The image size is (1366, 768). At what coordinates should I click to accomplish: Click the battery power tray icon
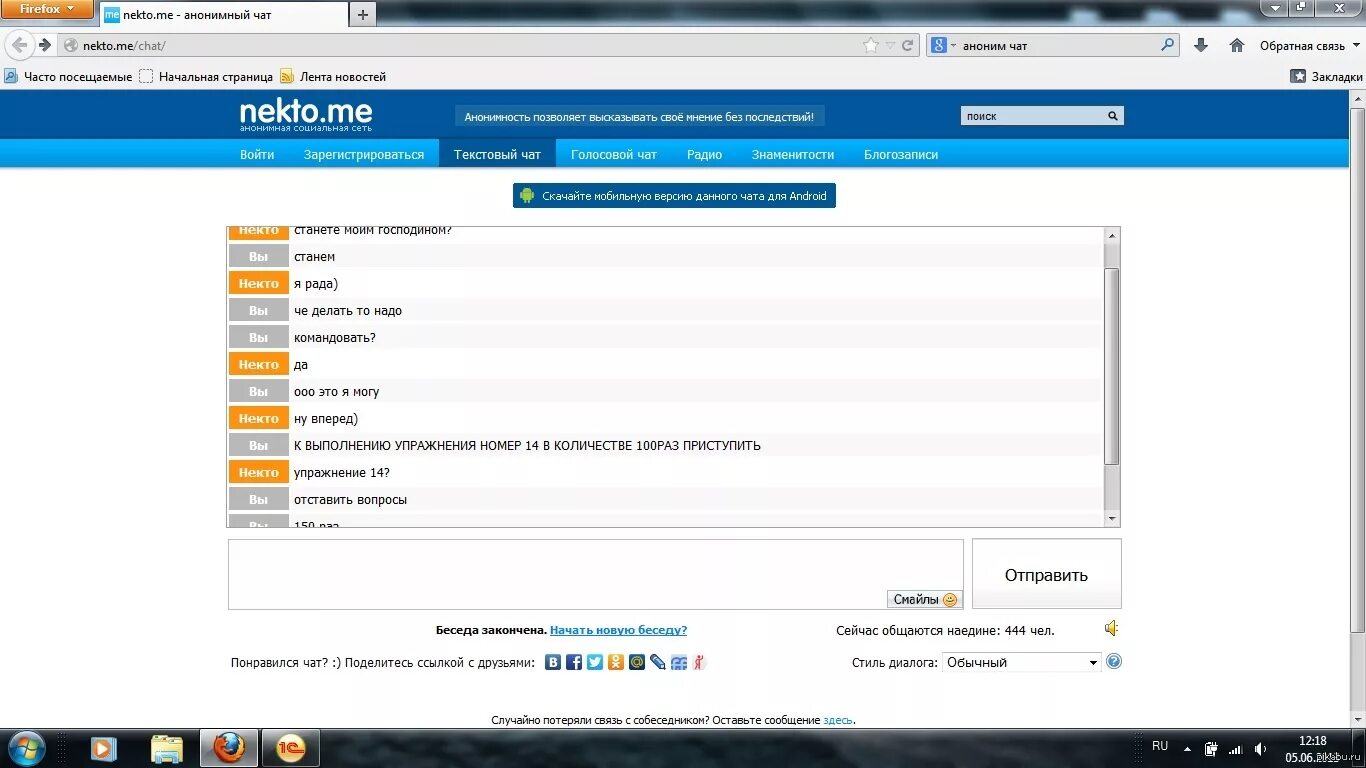click(1211, 748)
